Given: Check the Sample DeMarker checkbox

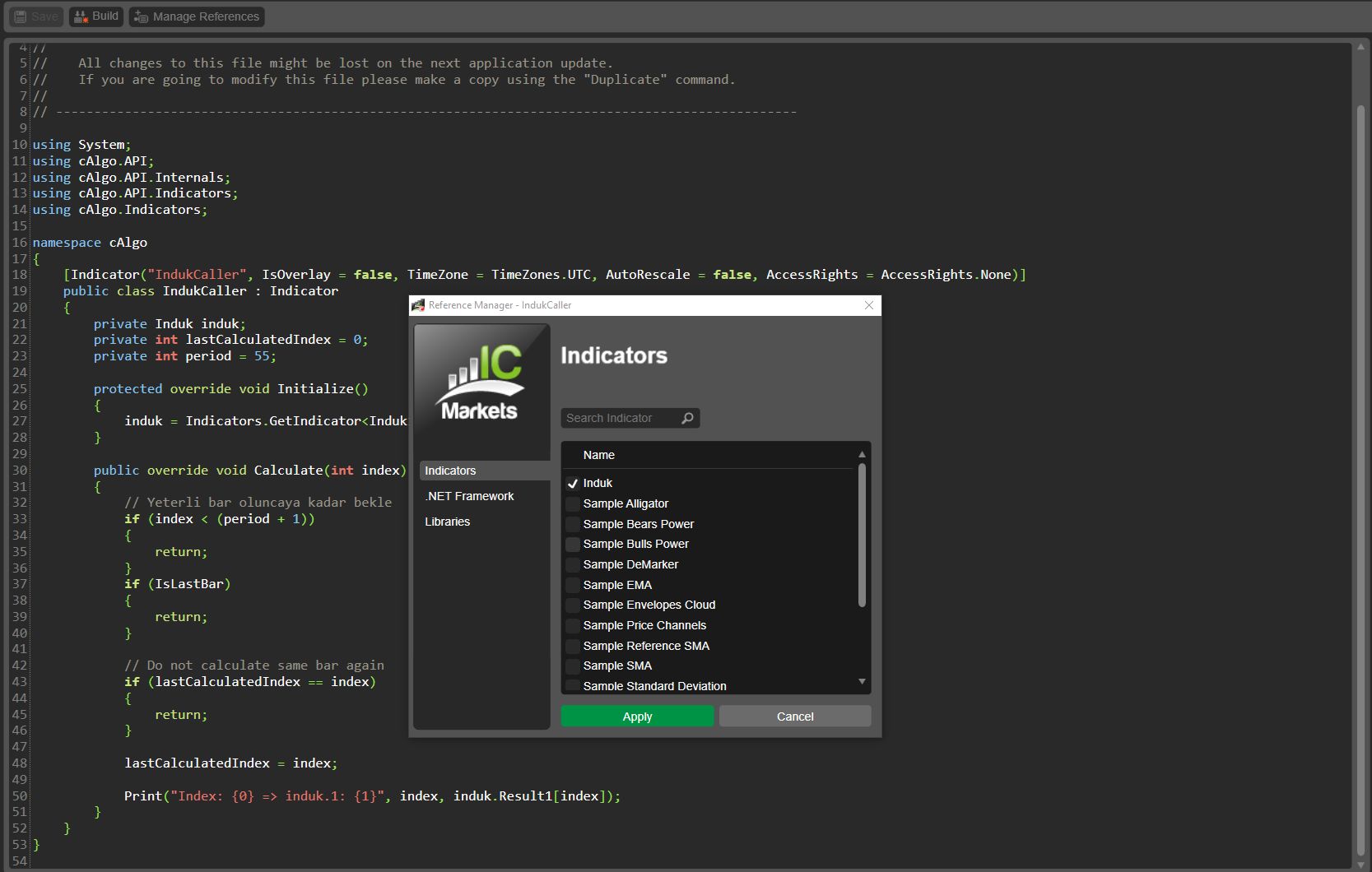Looking at the screenshot, I should coord(573,564).
